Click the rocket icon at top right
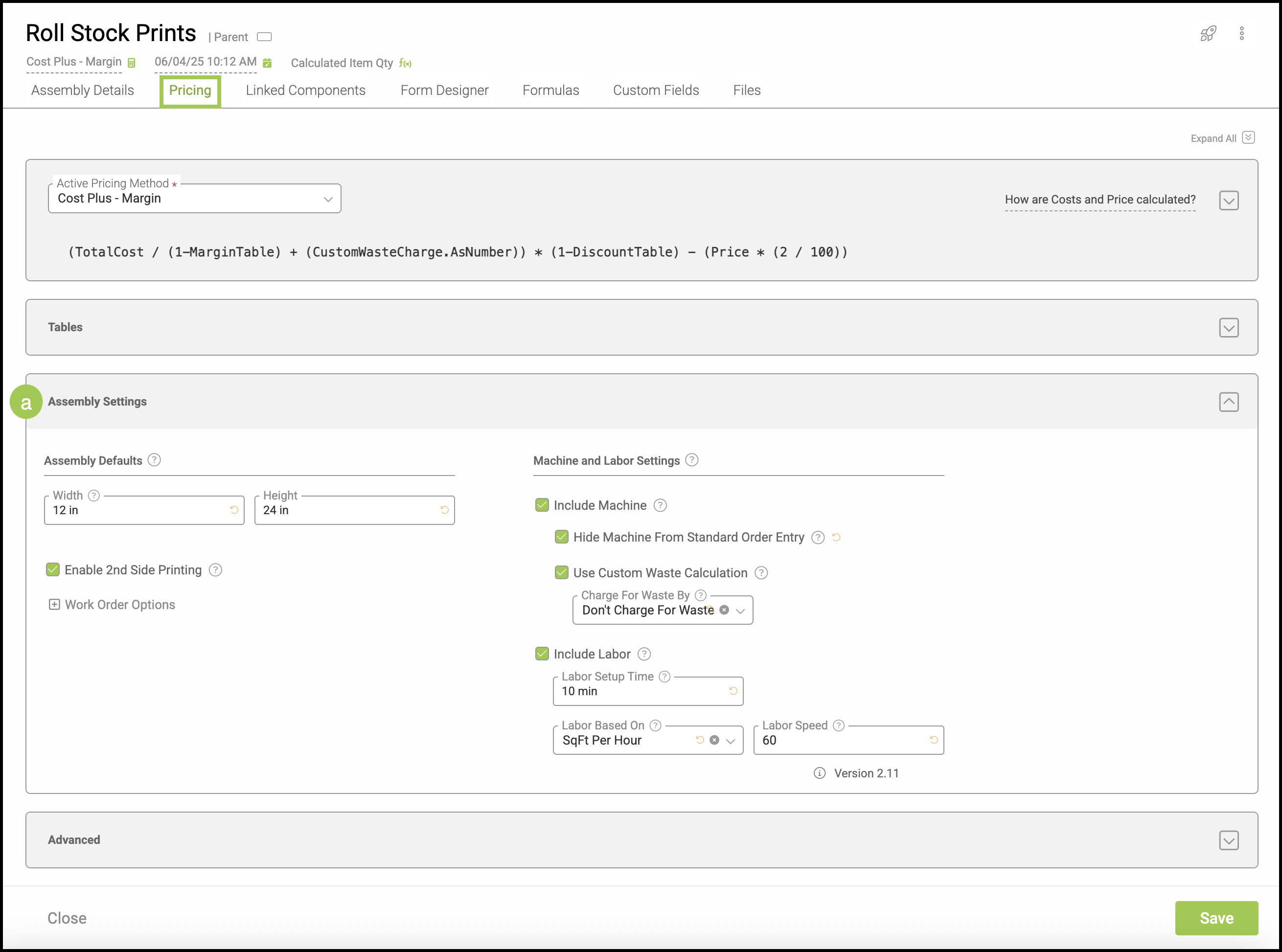Viewport: 1282px width, 952px height. click(x=1208, y=33)
